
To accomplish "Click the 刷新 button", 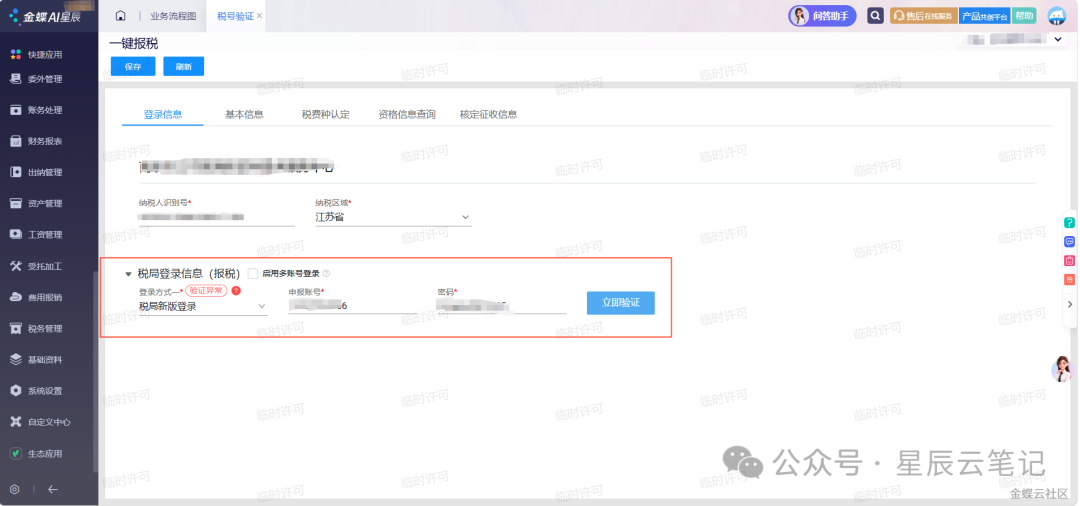I will pos(183,67).
